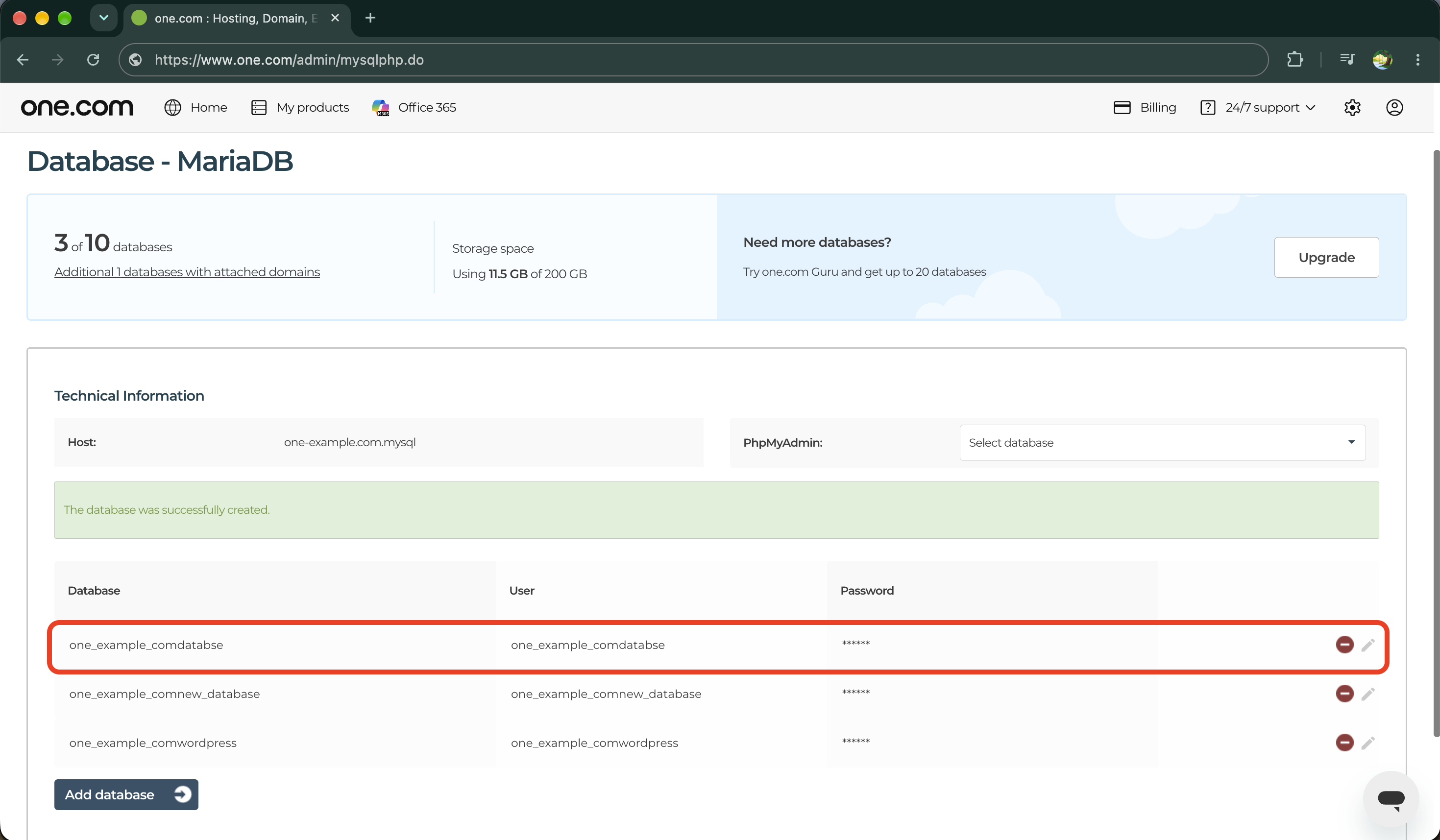This screenshot has height=840, width=1440.
Task: Open the Billing section
Action: (1145, 107)
